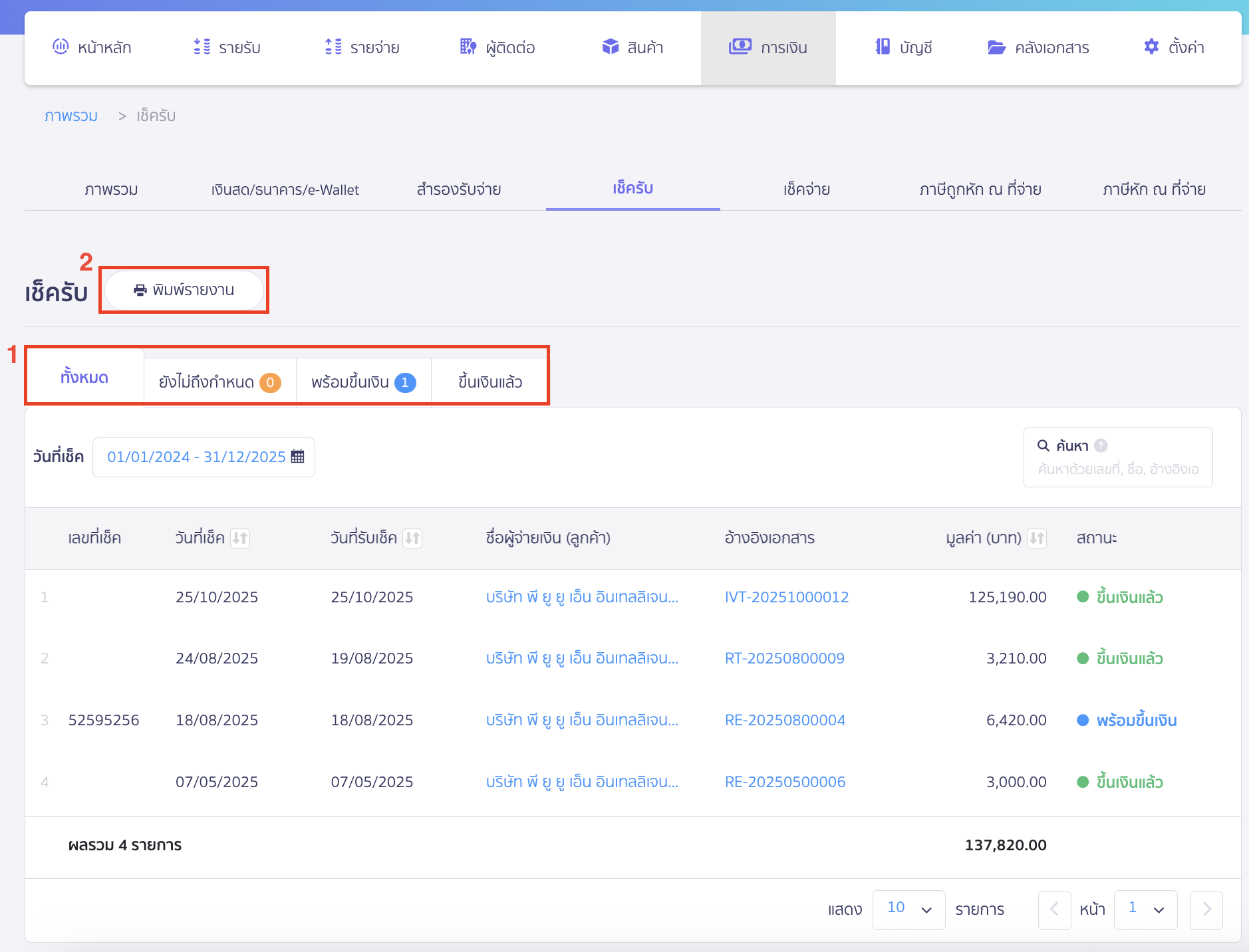The height and width of the screenshot is (952, 1249).
Task: Open settings via the gear icon
Action: pos(1151,47)
